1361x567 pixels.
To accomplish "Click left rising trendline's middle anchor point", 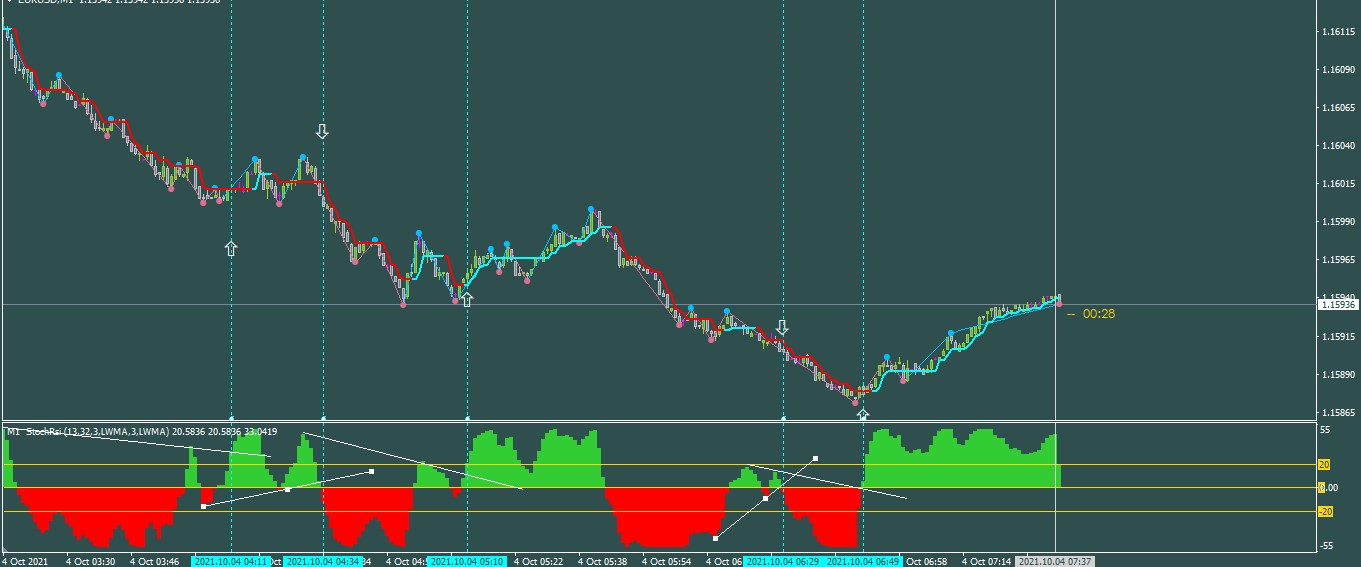I will pyautogui.click(x=288, y=490).
